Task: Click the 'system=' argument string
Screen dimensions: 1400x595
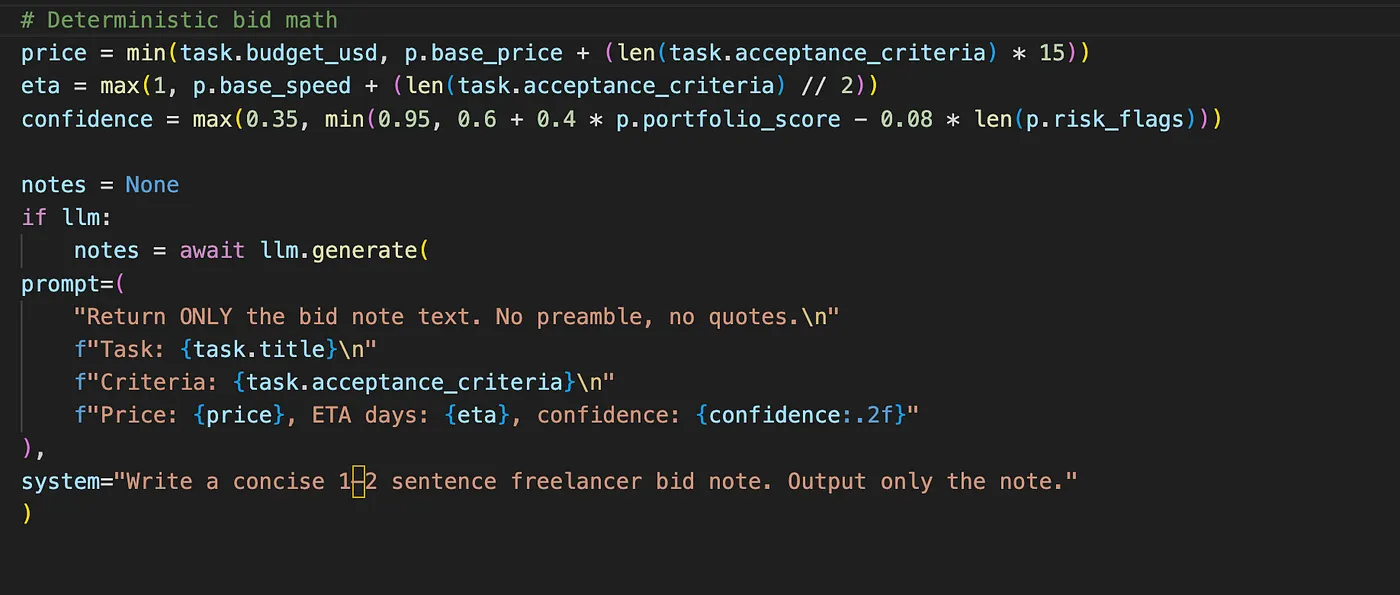Action: (x=549, y=481)
